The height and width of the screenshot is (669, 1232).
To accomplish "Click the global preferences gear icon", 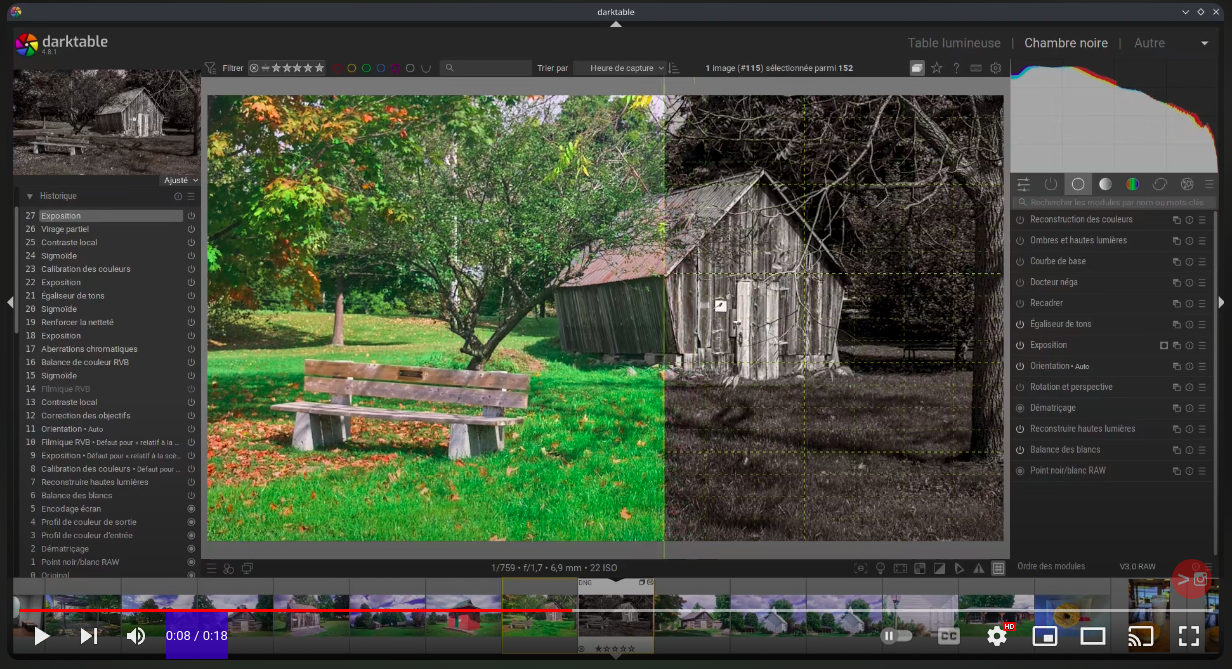I will point(995,68).
